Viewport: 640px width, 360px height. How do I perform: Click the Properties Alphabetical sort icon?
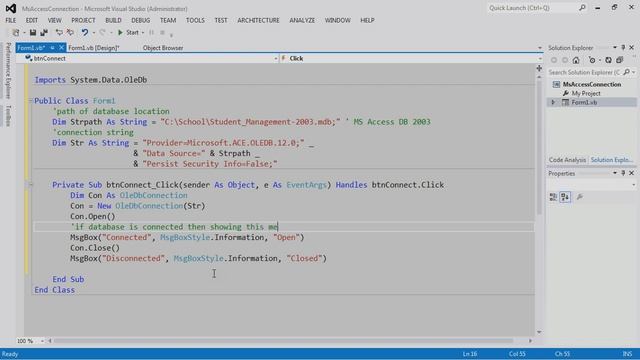565,197
